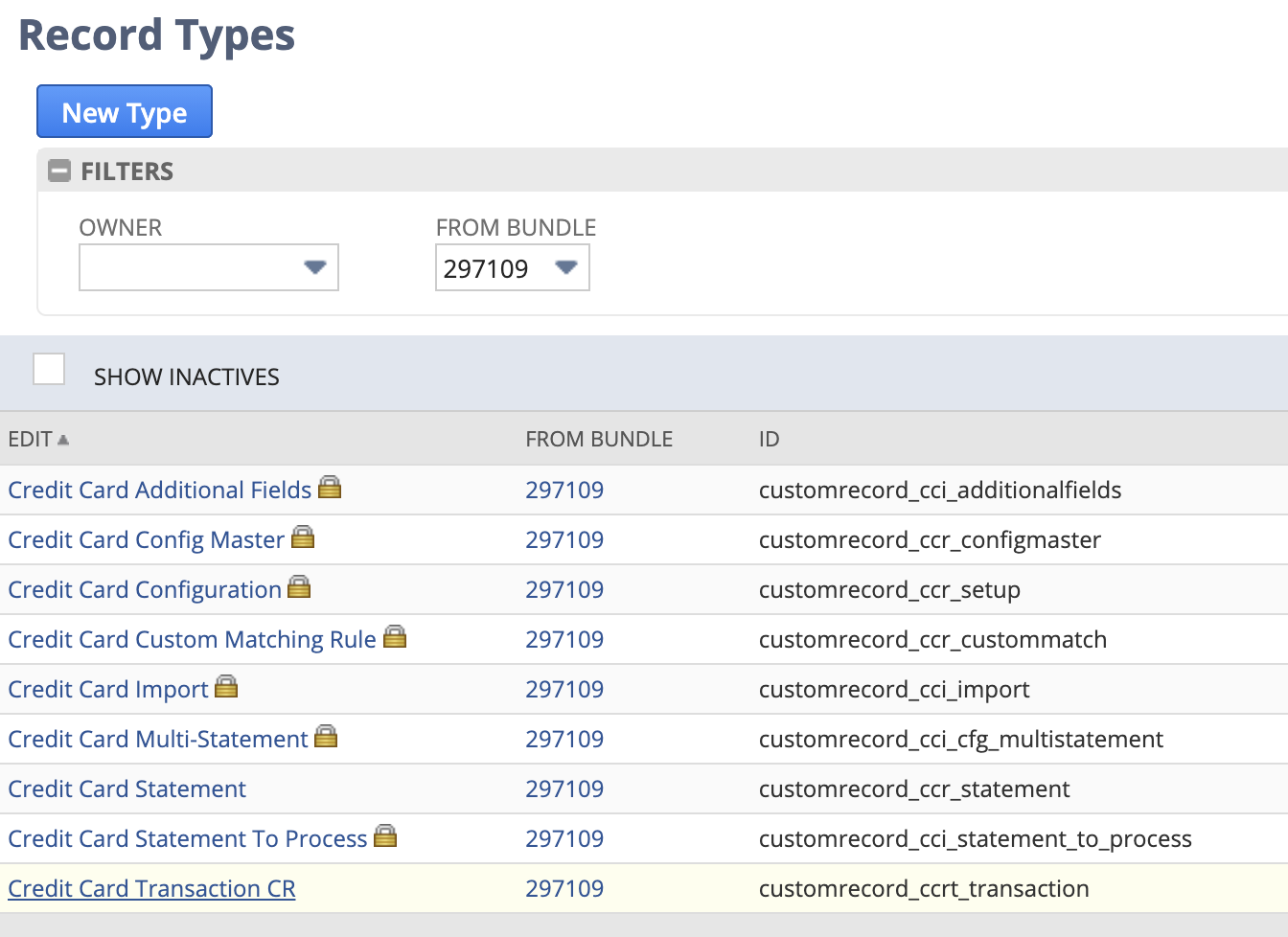Open bundle 297109 in Transaction CR row
This screenshot has height=937, width=1288.
(x=564, y=888)
